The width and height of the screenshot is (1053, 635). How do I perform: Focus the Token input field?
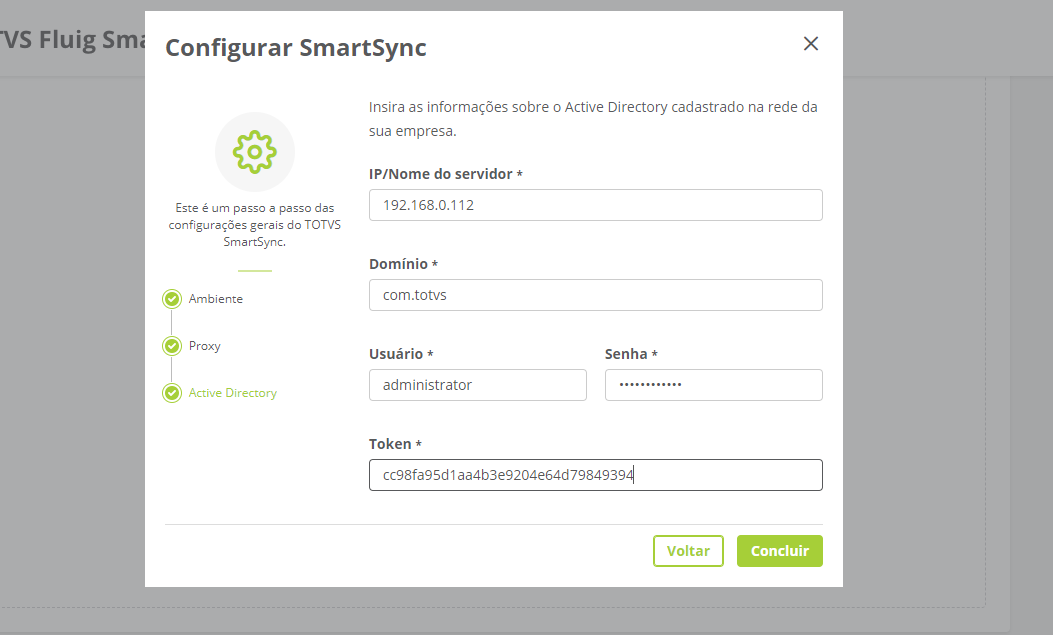point(596,475)
